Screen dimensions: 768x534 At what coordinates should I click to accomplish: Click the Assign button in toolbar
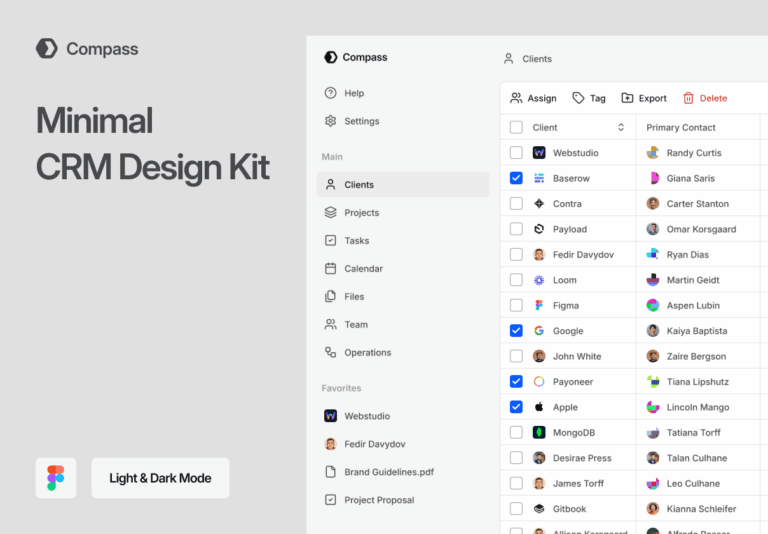tap(533, 98)
